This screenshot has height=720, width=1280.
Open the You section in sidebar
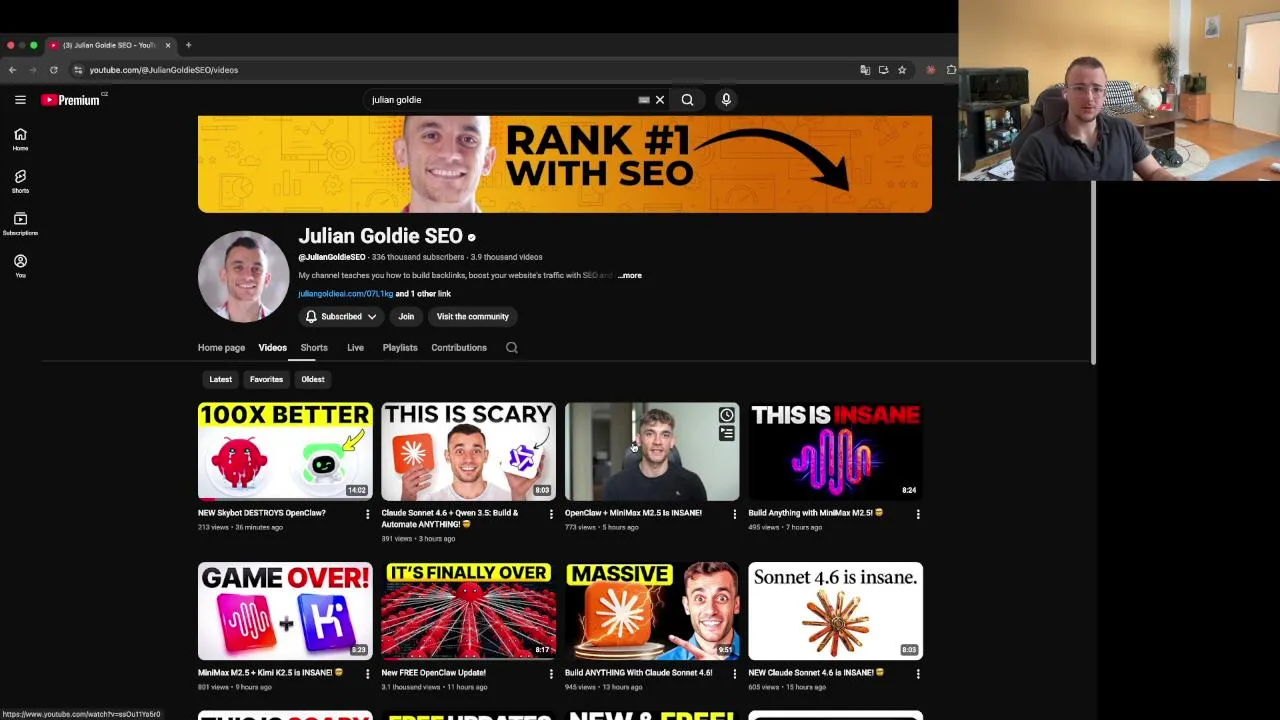pyautogui.click(x=20, y=266)
